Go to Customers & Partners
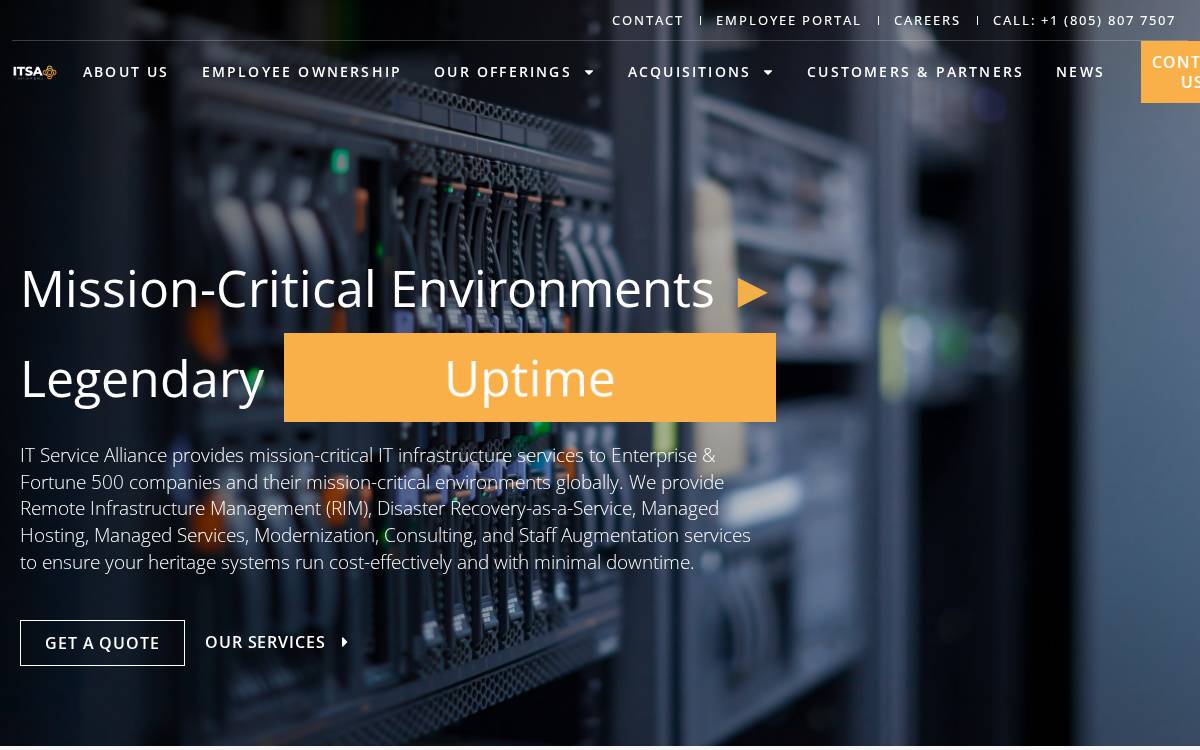 pyautogui.click(x=915, y=72)
